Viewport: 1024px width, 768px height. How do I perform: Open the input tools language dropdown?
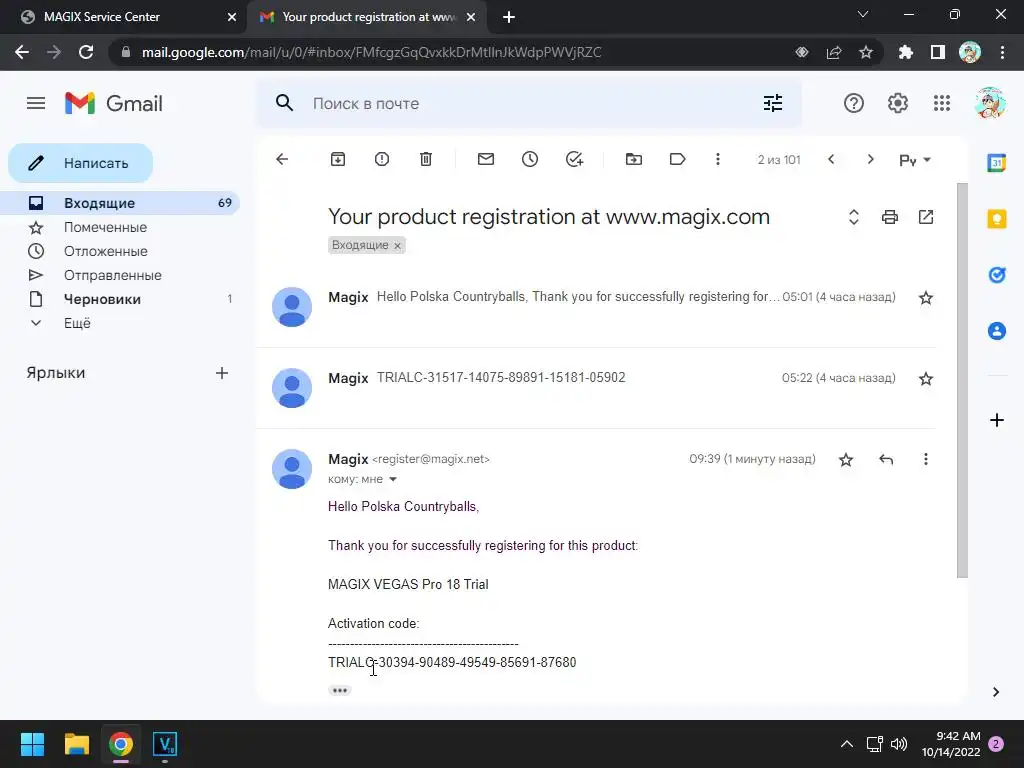(915, 160)
